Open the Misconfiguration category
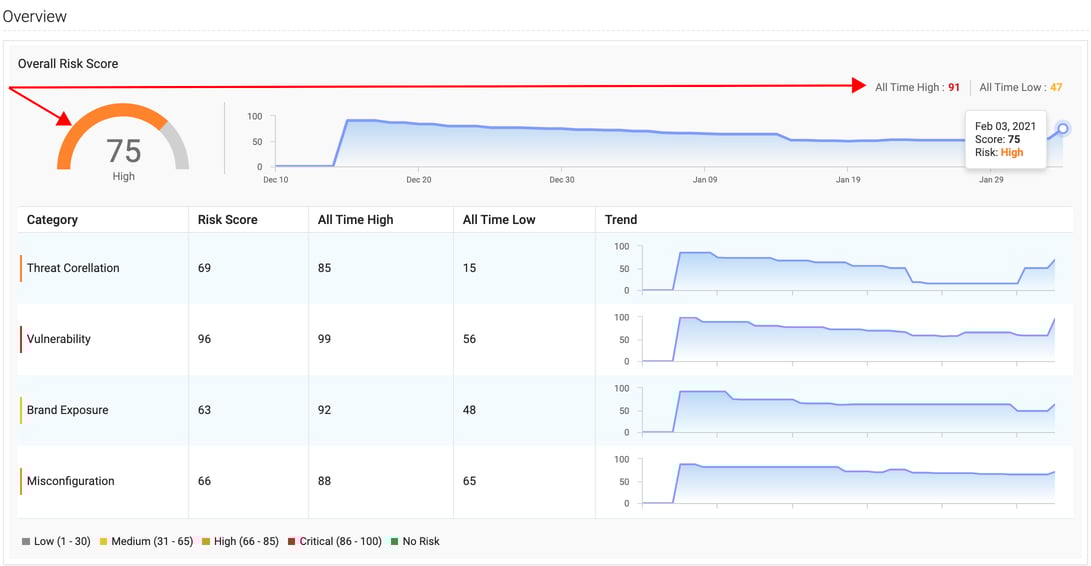The image size is (1091, 566). tap(71, 481)
